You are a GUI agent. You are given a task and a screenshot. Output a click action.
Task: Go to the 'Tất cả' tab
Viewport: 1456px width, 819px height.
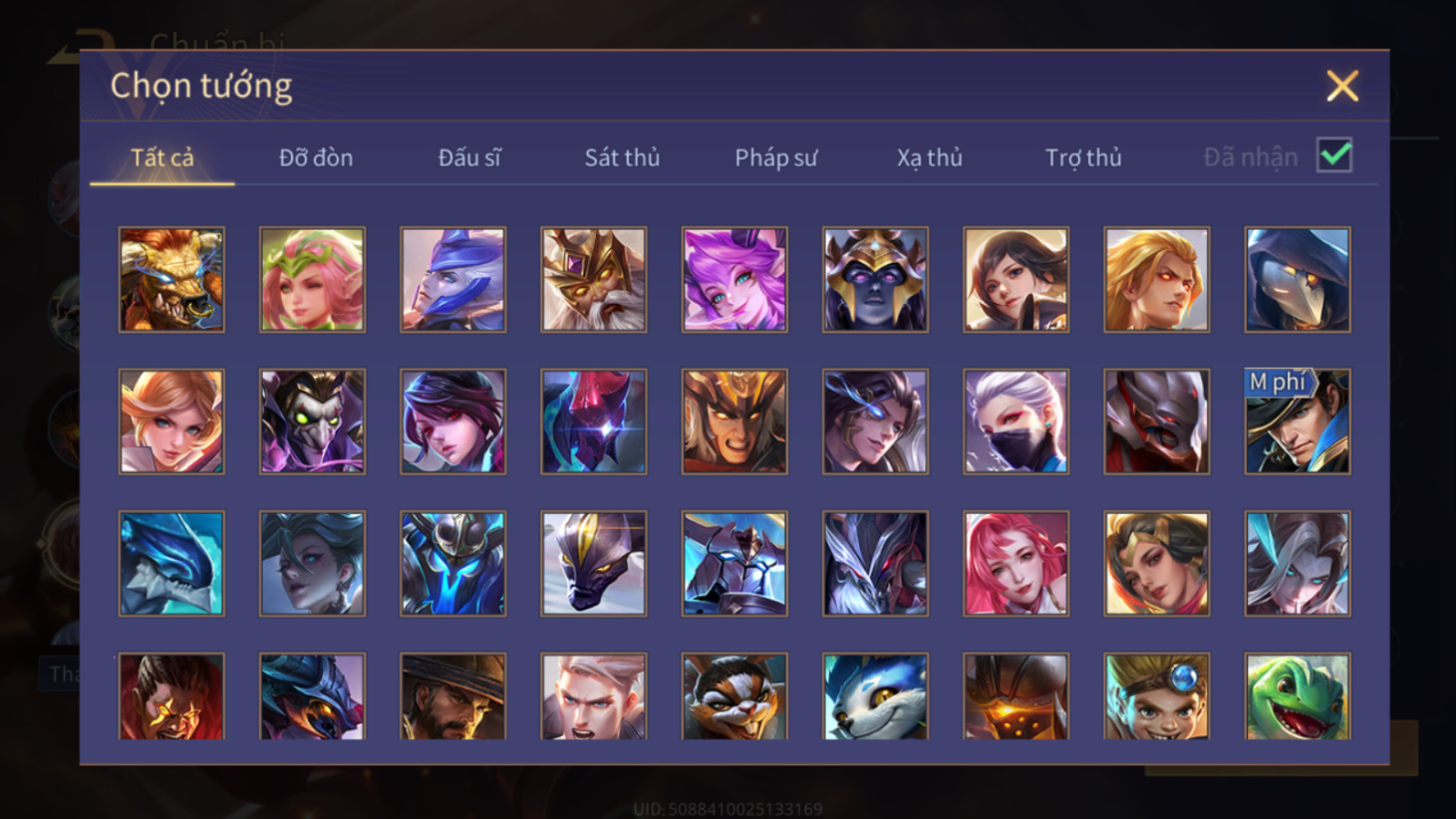162,157
